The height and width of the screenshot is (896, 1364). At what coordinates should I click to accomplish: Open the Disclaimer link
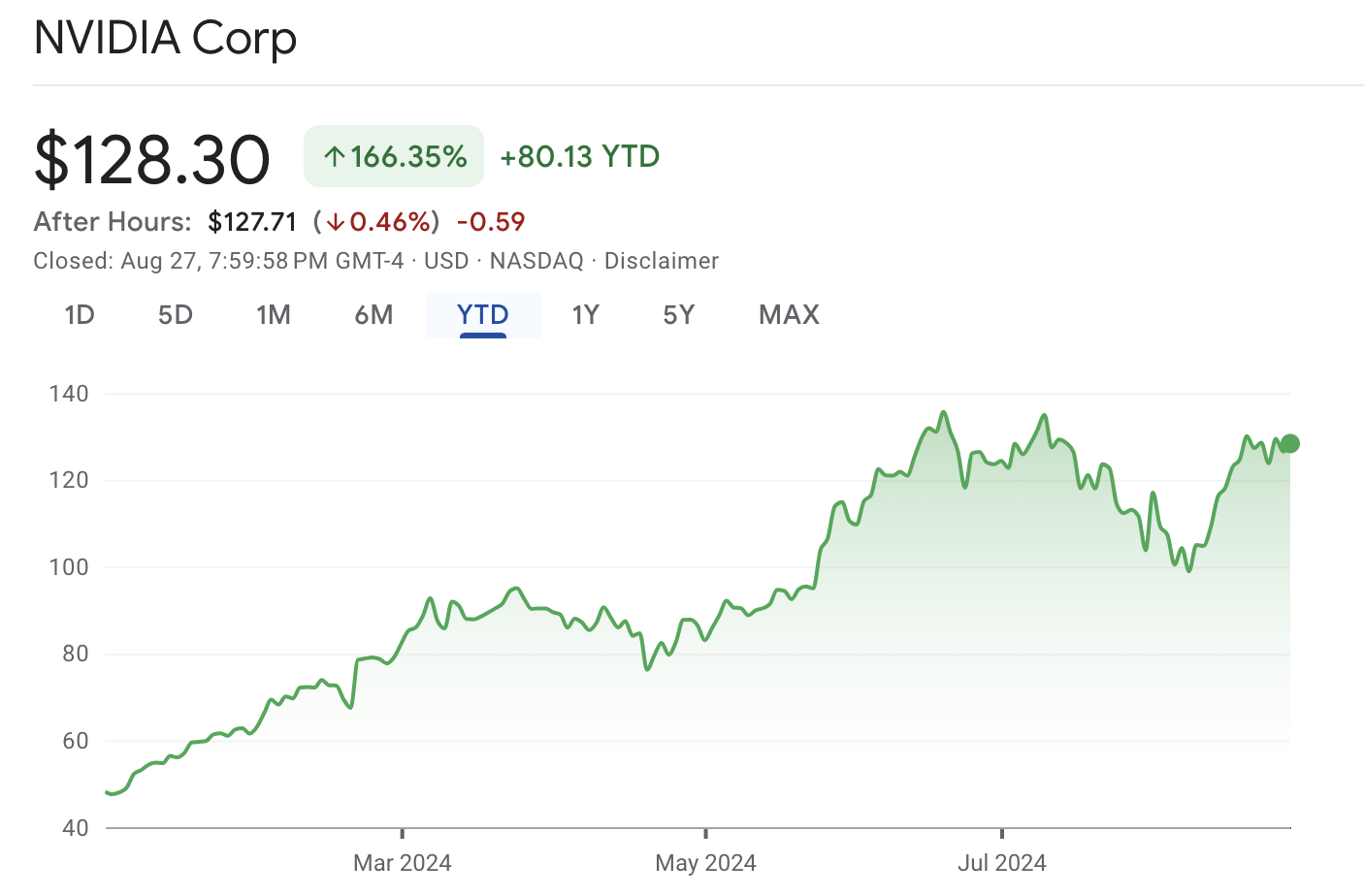(661, 261)
